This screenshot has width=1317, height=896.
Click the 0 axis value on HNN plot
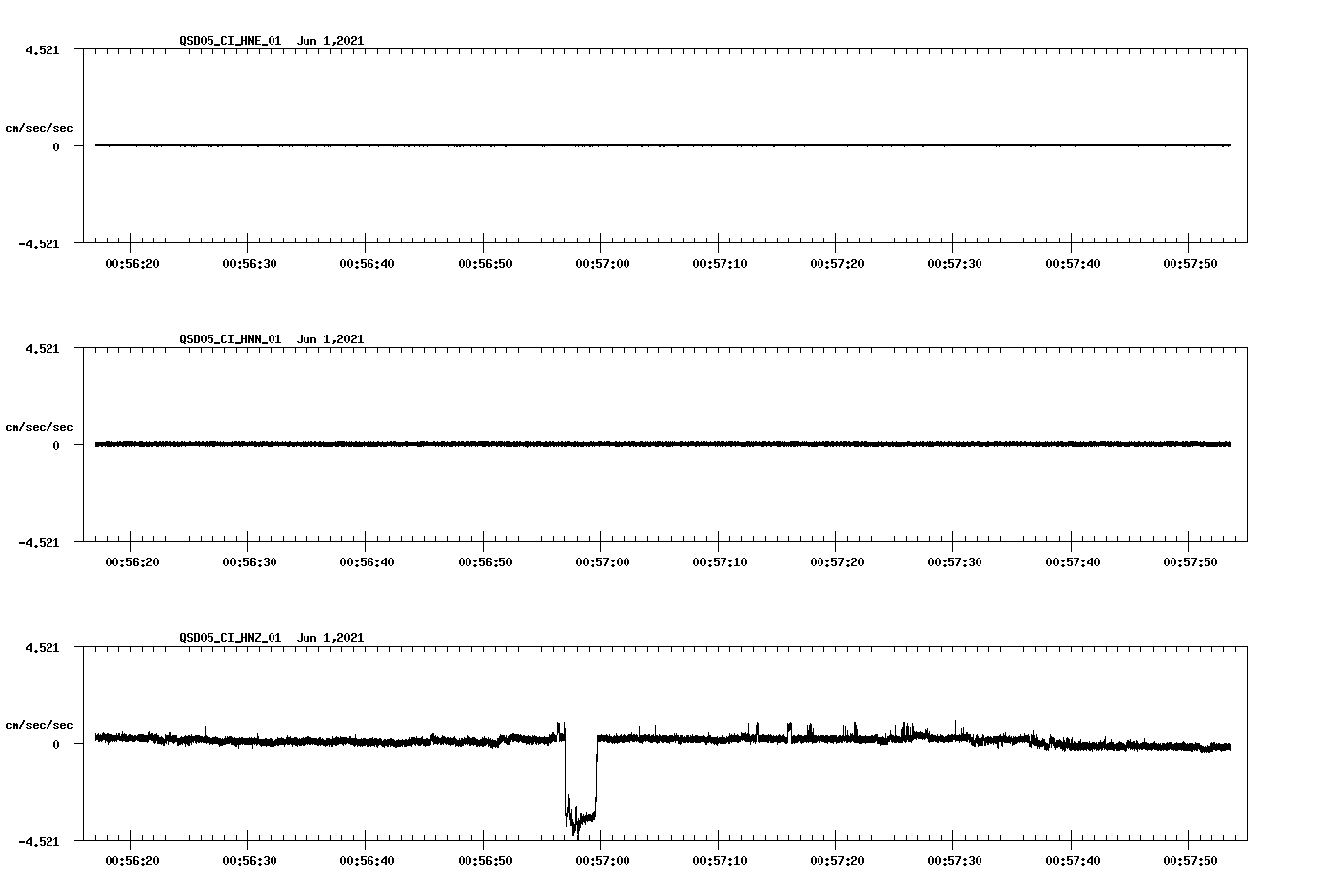click(x=56, y=445)
